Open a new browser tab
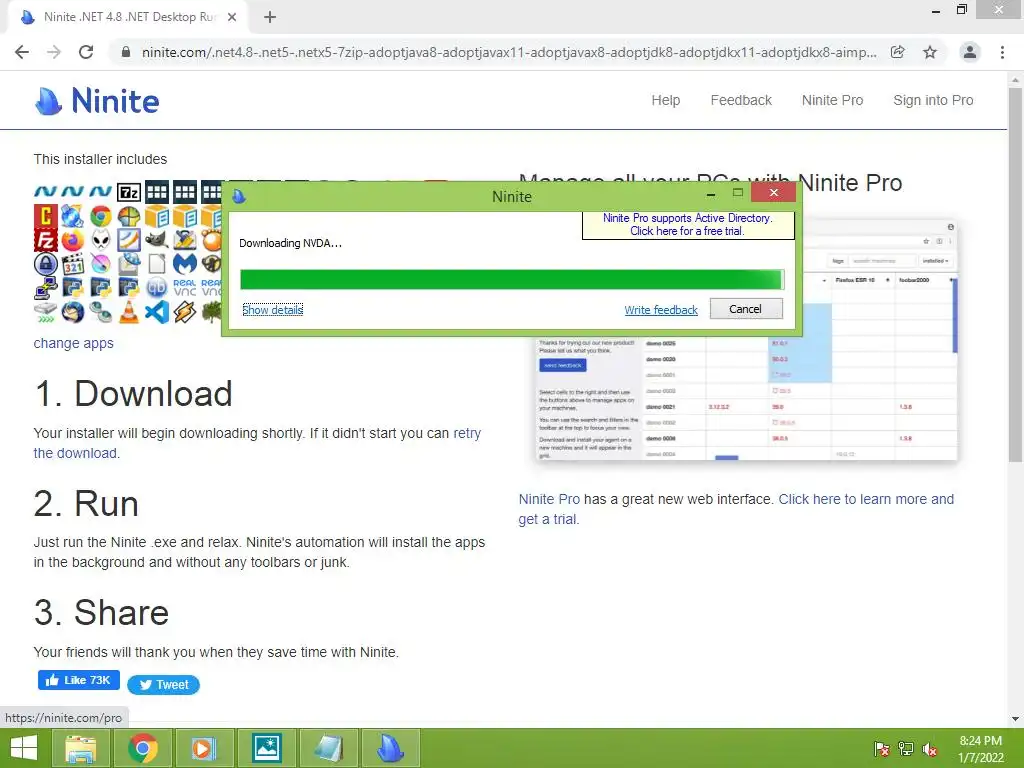1024x768 pixels. 270,17
